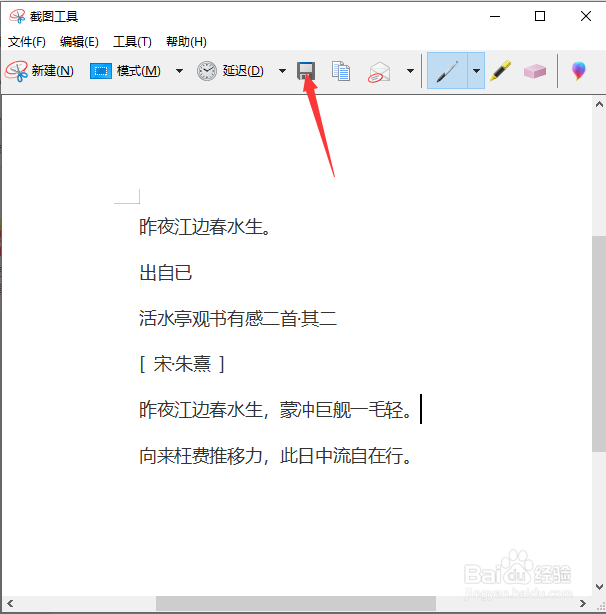Expand the Delay dropdown arrow
This screenshot has width=606, height=614.
pos(282,71)
